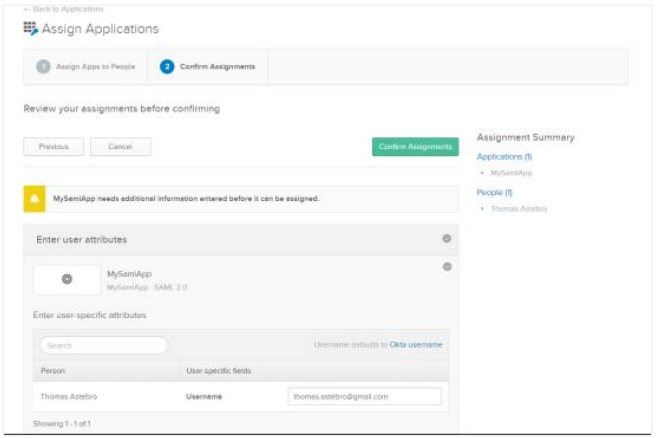Image resolution: width=657 pixels, height=438 pixels.
Task: Select Thomas Astebro table row name
Action: click(69, 397)
